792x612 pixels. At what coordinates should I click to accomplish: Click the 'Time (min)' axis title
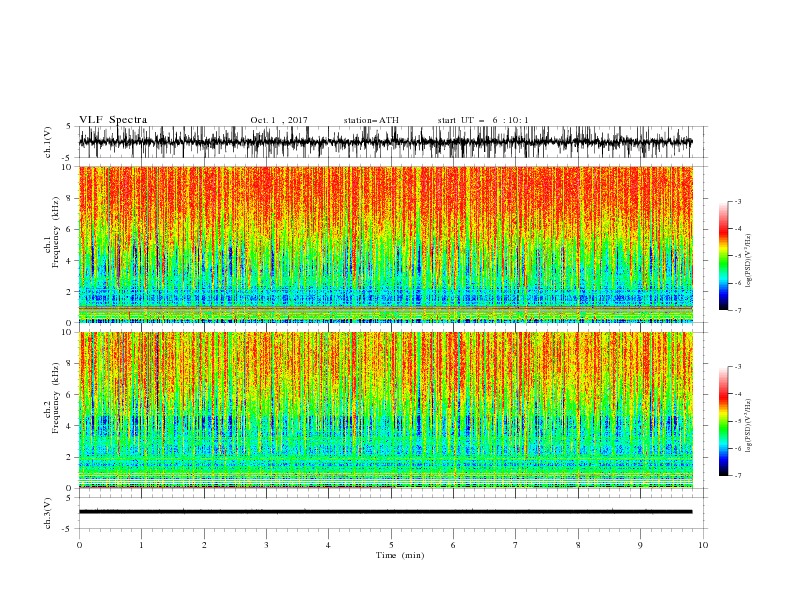click(400, 555)
